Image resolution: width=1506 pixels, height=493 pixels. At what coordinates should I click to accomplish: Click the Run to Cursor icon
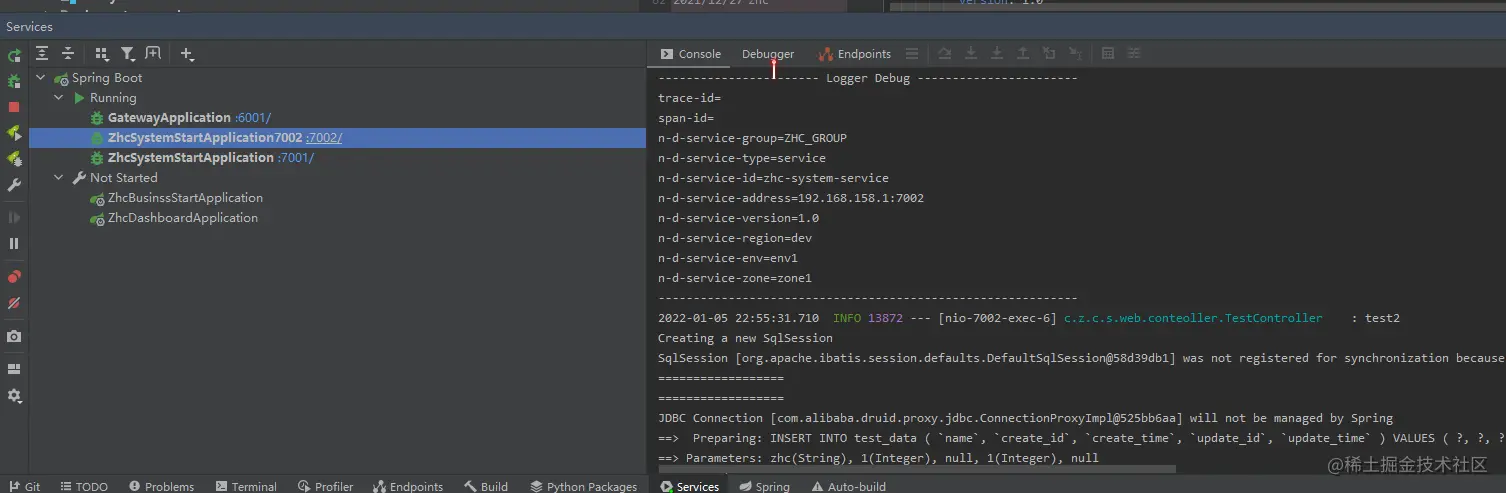point(1075,54)
